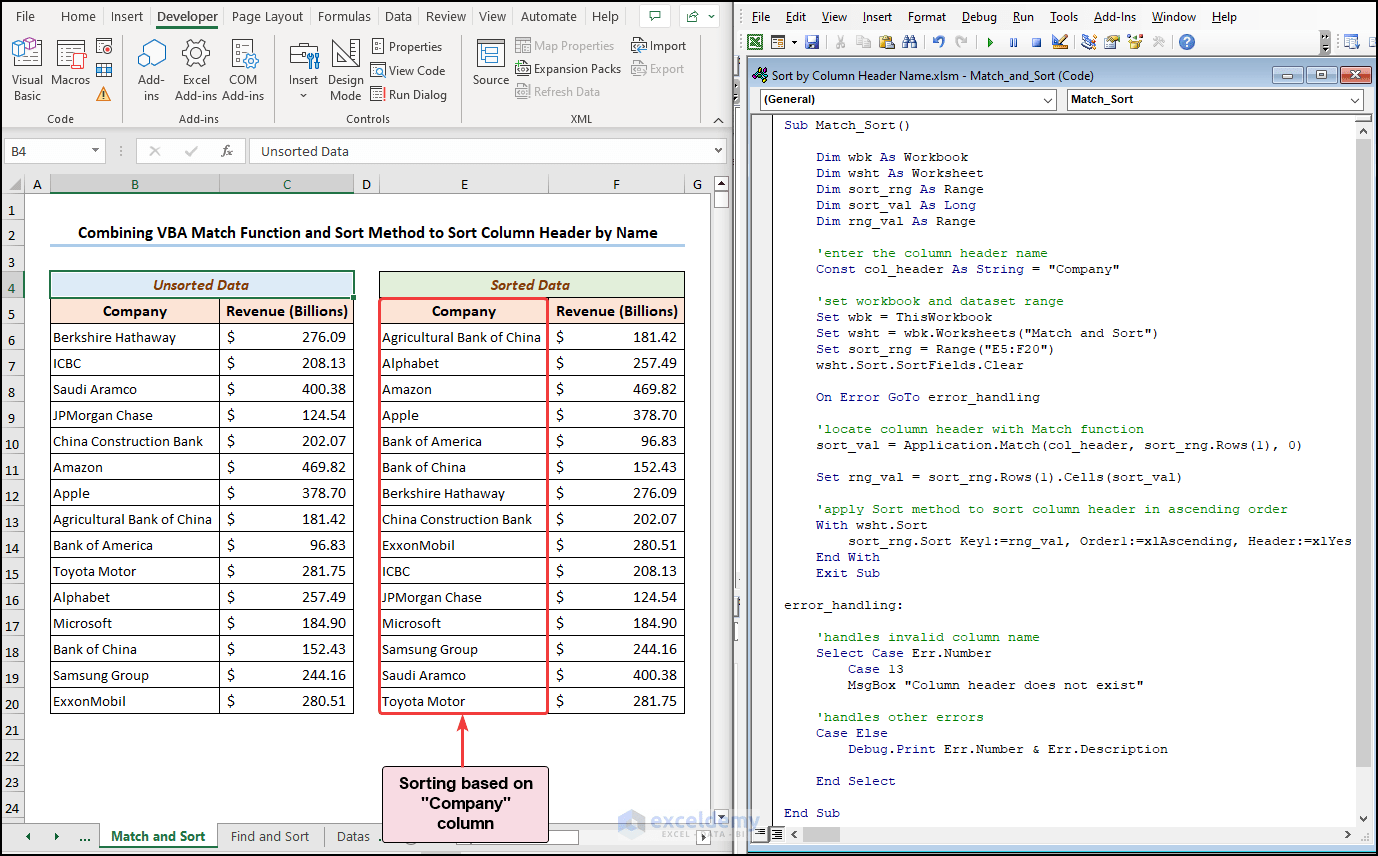Click the Import button in the XML group
Image resolution: width=1378 pixels, height=856 pixels.
[x=659, y=45]
